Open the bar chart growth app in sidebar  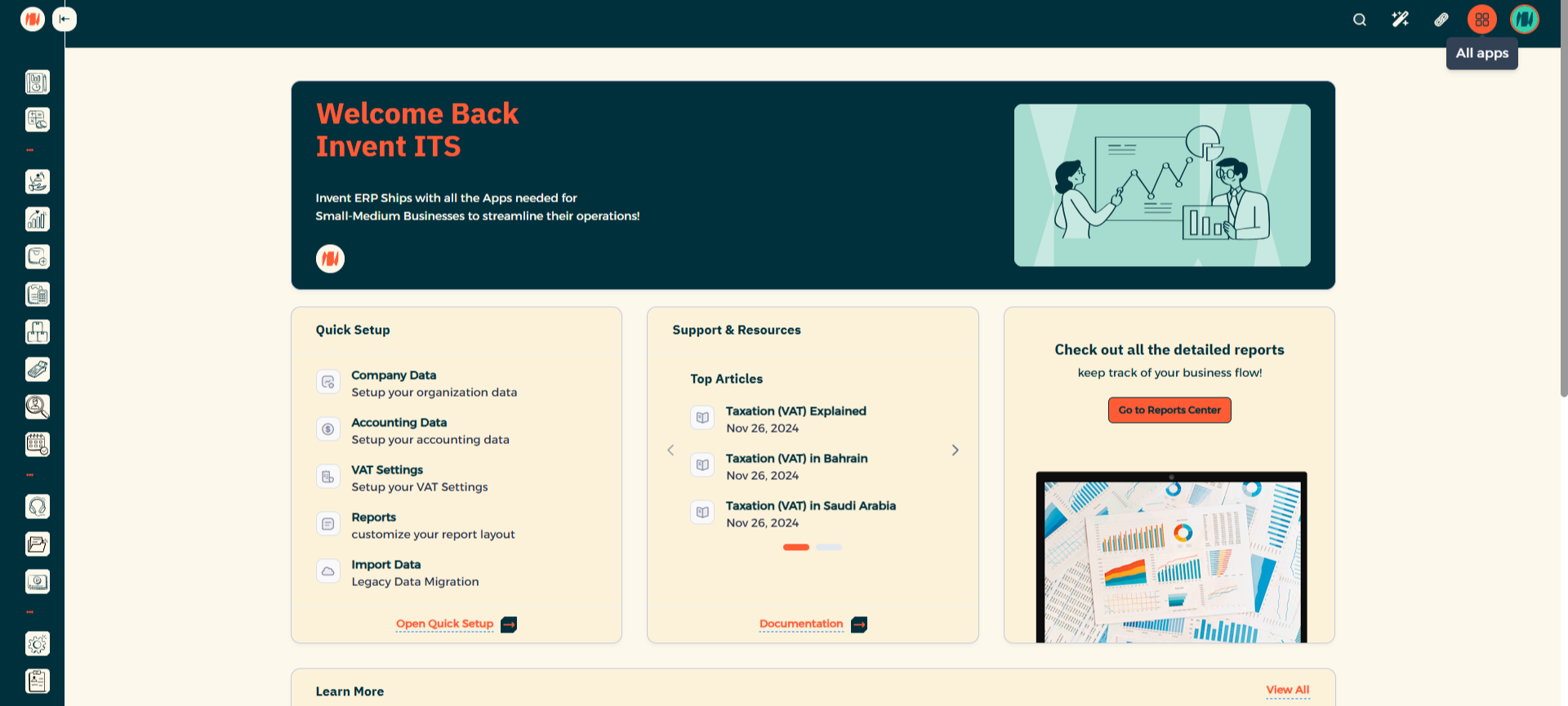point(38,219)
